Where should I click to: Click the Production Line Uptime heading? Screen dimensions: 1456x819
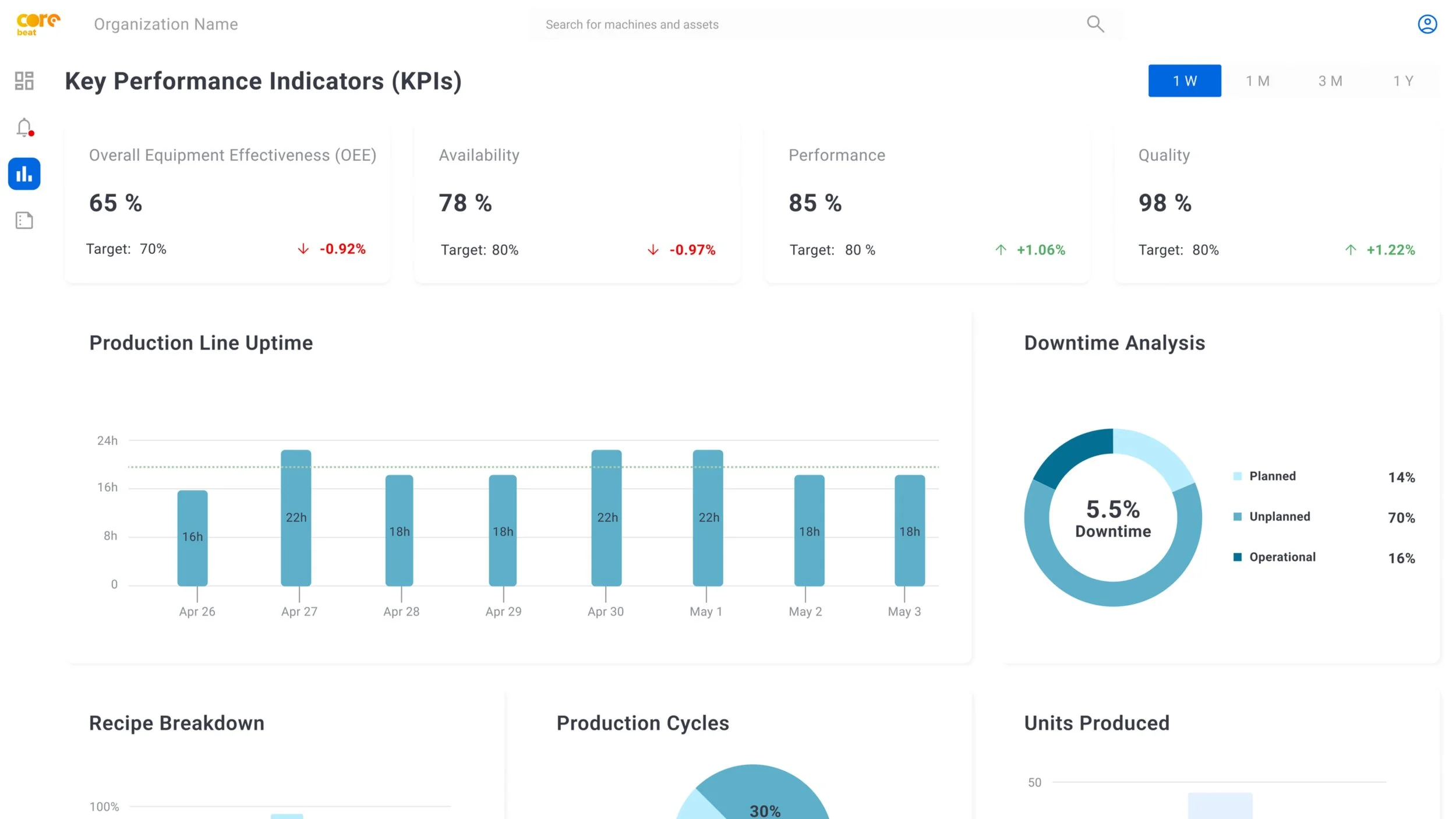pyautogui.click(x=201, y=343)
